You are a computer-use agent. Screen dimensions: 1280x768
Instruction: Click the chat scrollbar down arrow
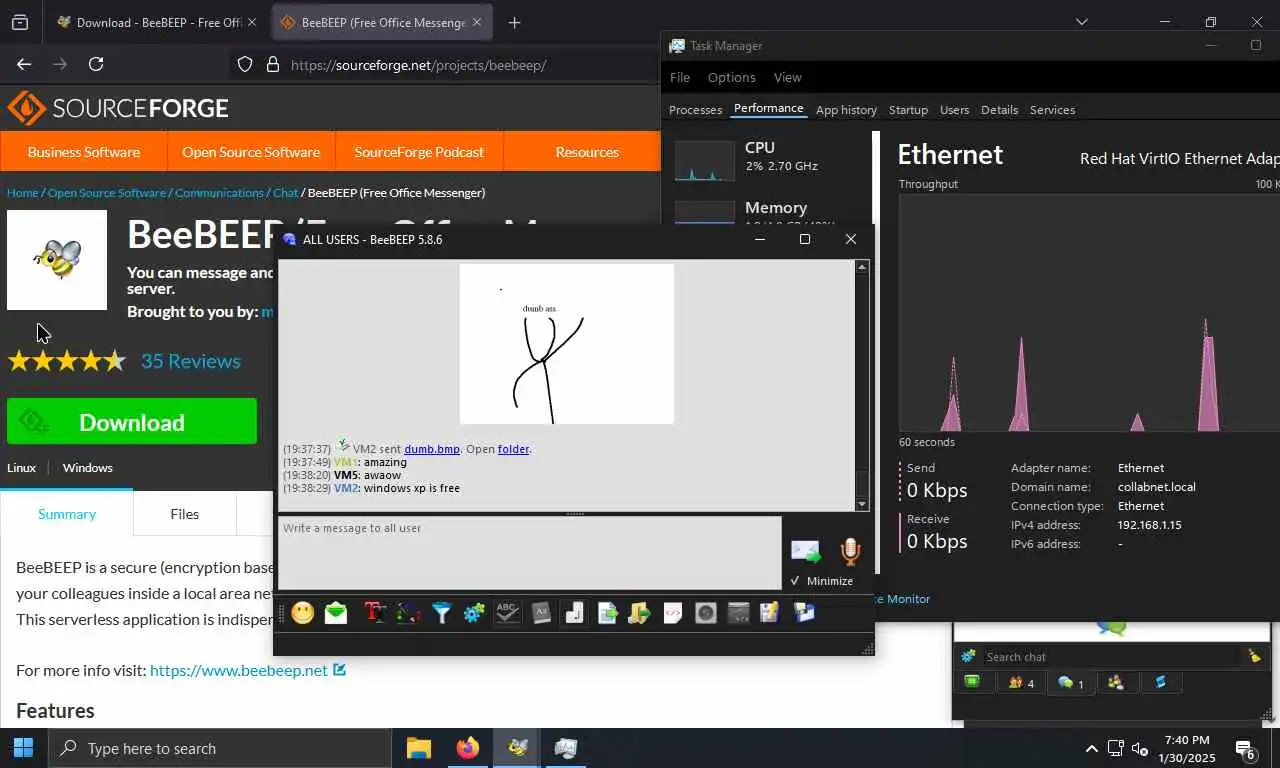point(862,503)
